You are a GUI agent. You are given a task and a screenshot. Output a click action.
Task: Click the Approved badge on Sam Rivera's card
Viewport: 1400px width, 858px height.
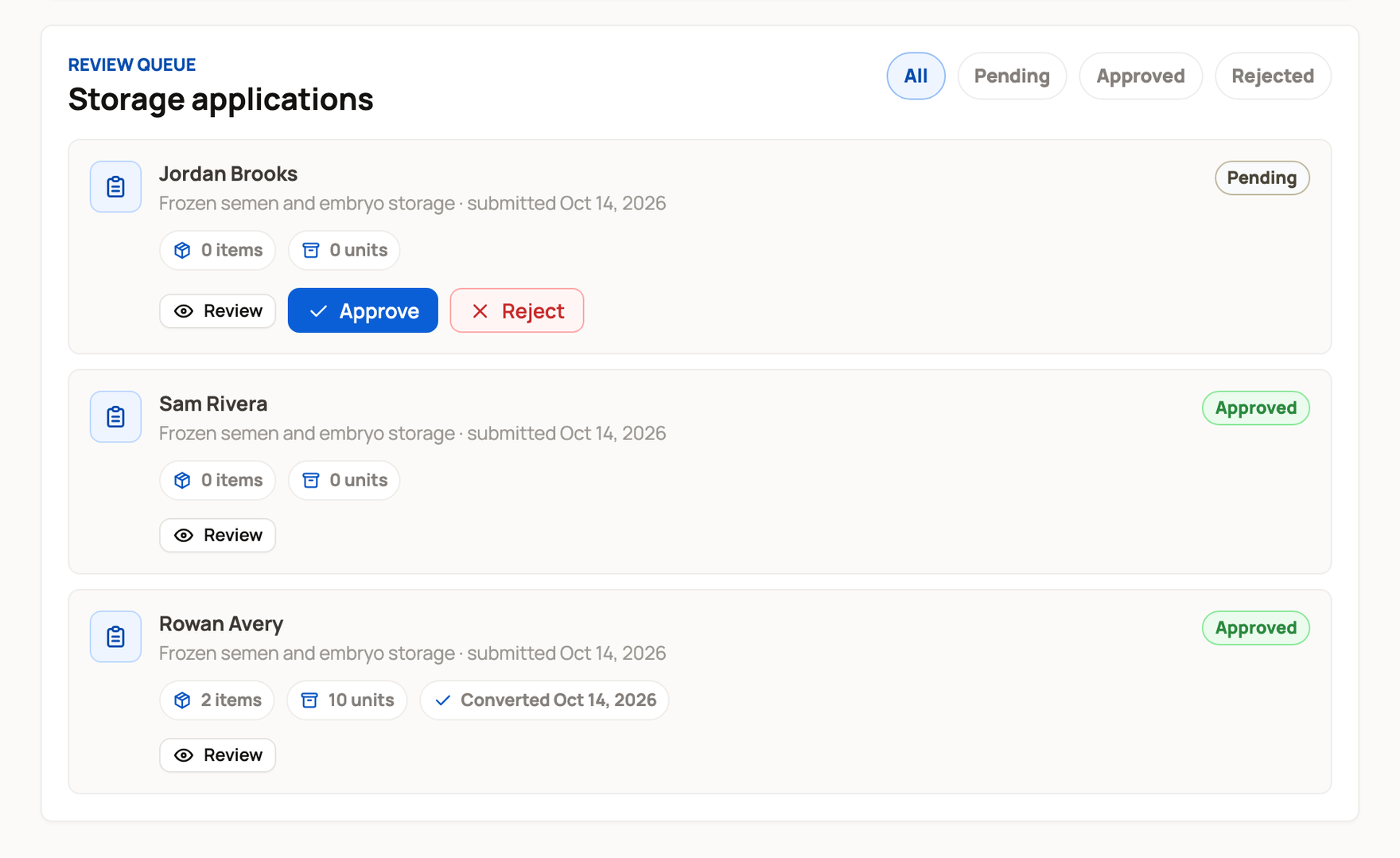[x=1255, y=408]
